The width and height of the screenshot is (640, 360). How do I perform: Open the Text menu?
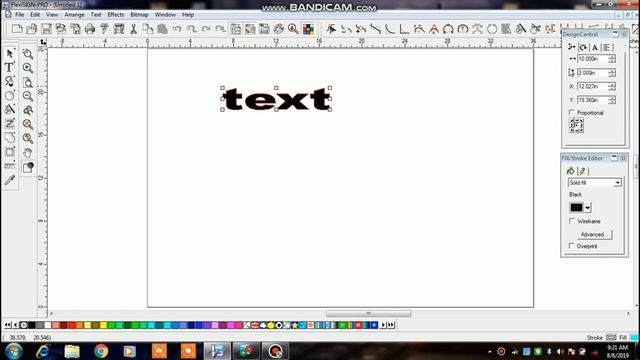coord(96,15)
